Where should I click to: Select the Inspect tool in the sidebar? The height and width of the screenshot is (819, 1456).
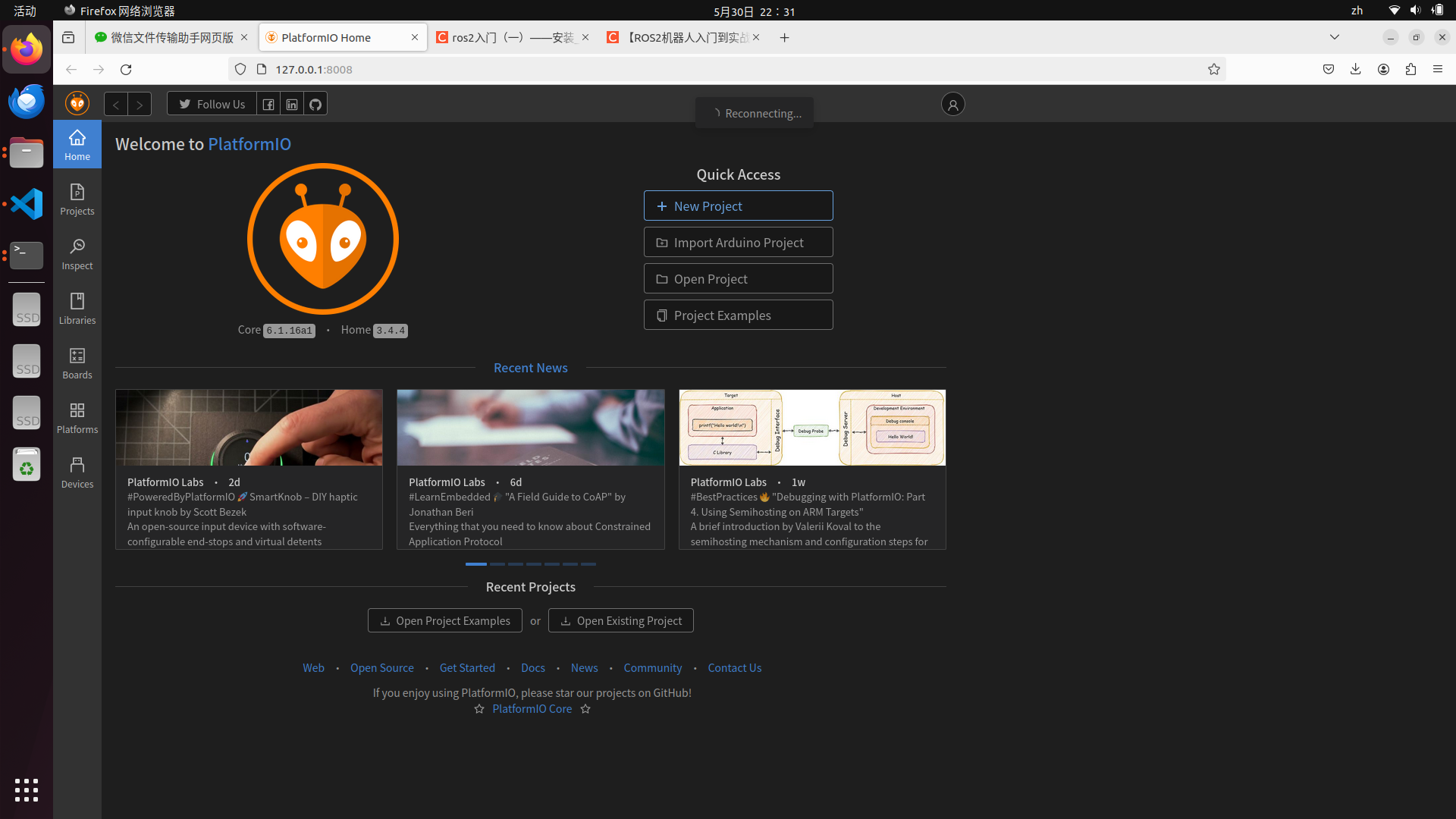click(x=77, y=253)
